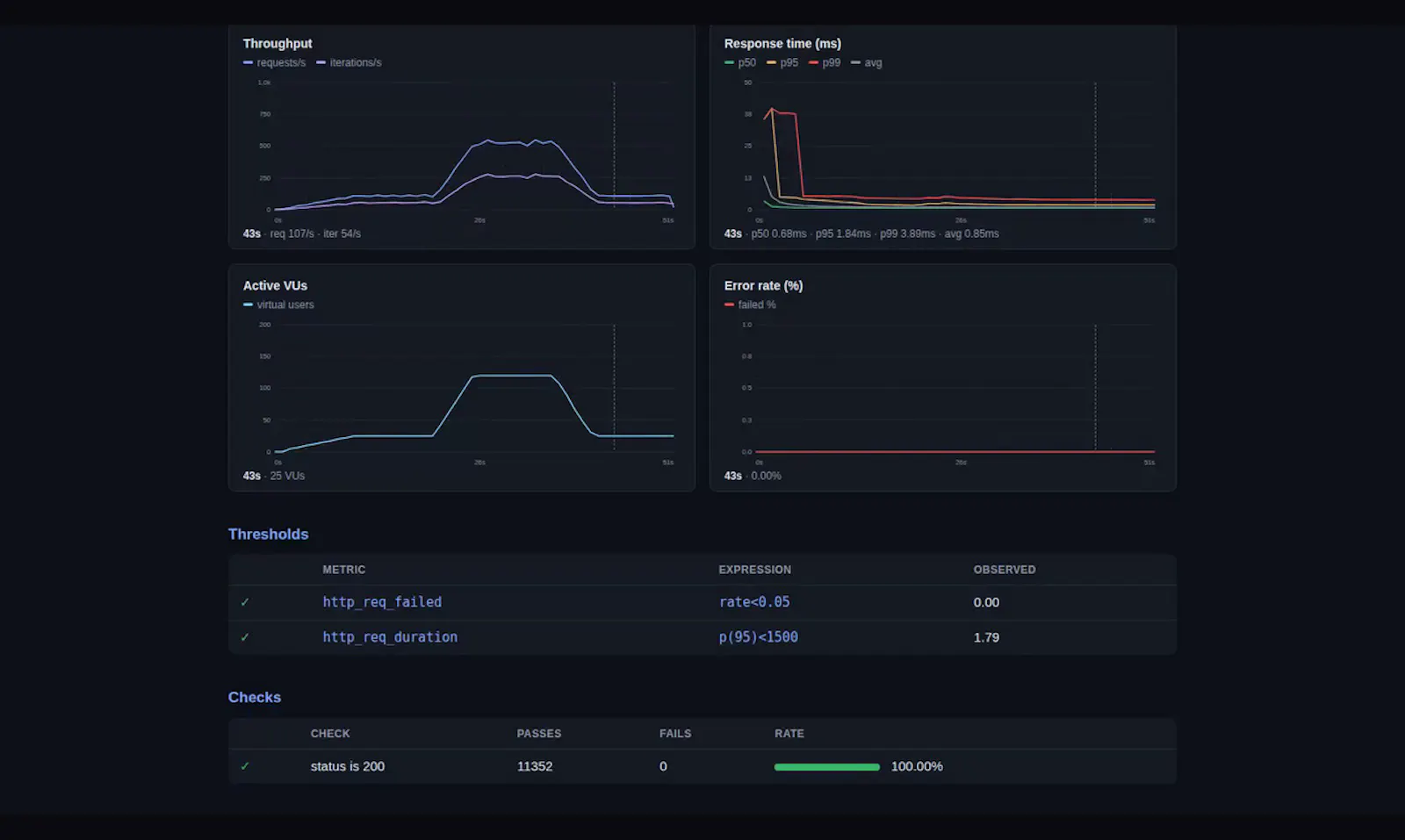This screenshot has width=1405, height=840.
Task: Click the dashed time marker in Response time chart
Action: pyautogui.click(x=1095, y=146)
